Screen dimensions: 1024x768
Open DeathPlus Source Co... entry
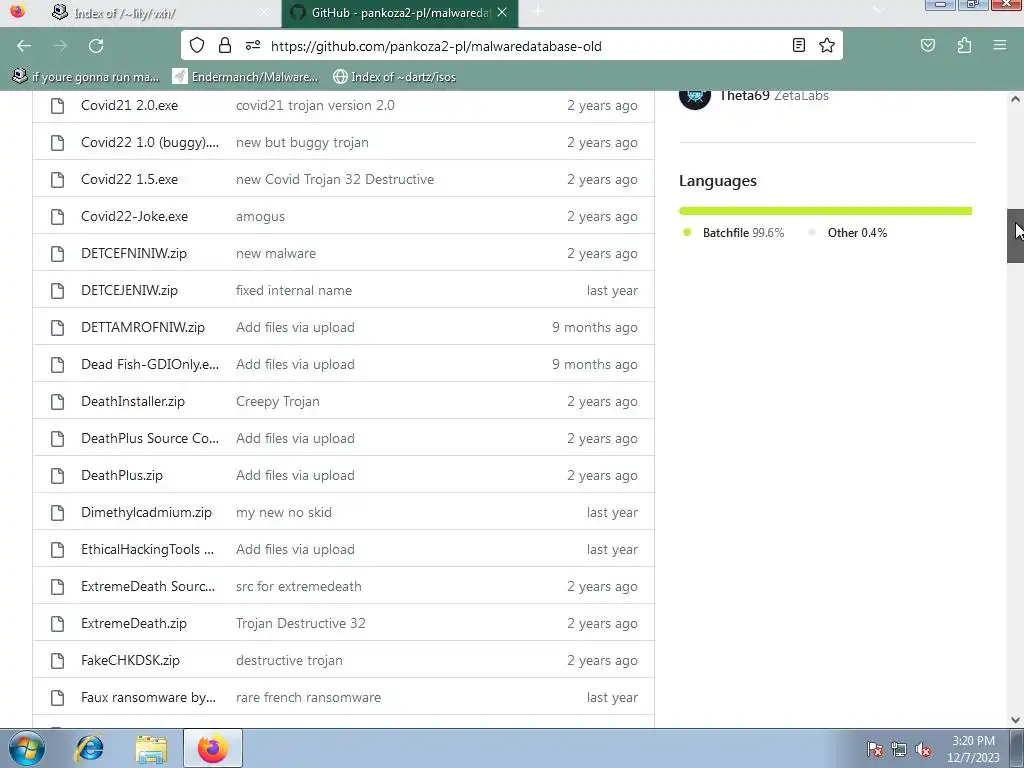coord(150,438)
